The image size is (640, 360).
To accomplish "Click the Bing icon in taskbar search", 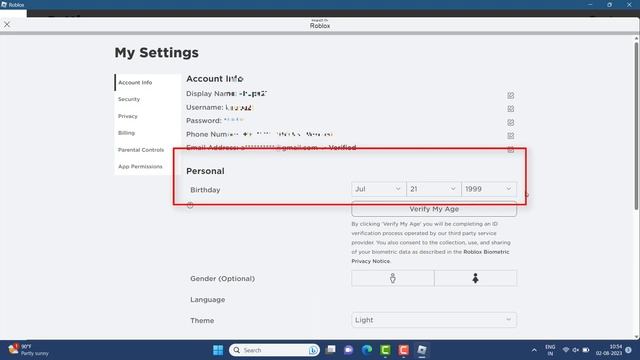I will click(x=313, y=350).
